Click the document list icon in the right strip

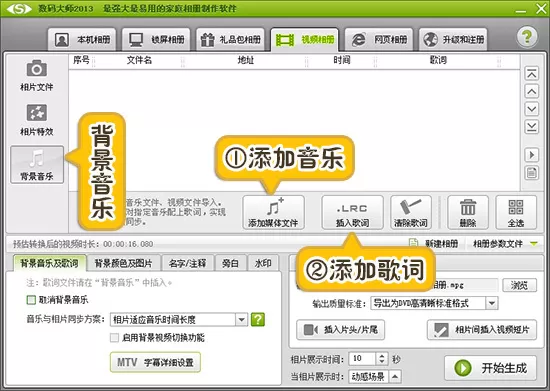point(532,173)
